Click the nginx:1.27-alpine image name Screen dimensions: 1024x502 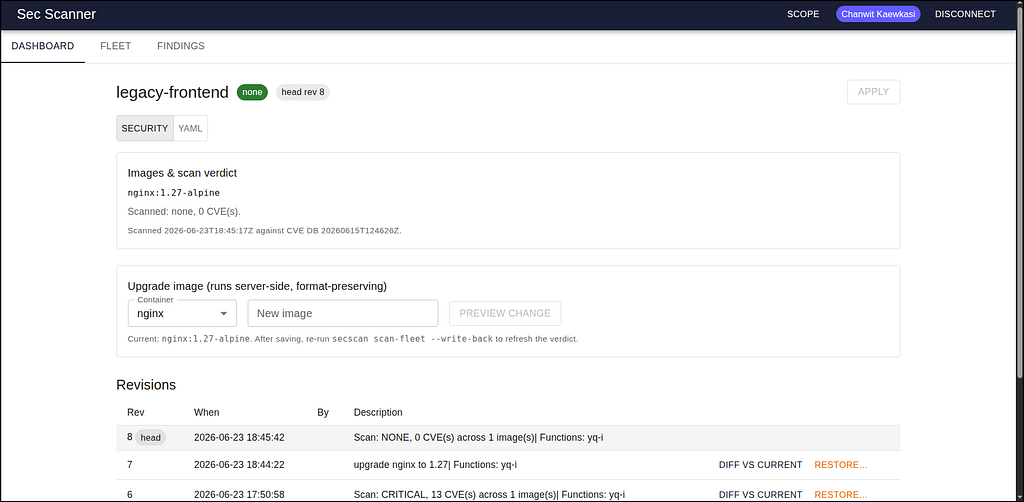pyautogui.click(x=174, y=193)
